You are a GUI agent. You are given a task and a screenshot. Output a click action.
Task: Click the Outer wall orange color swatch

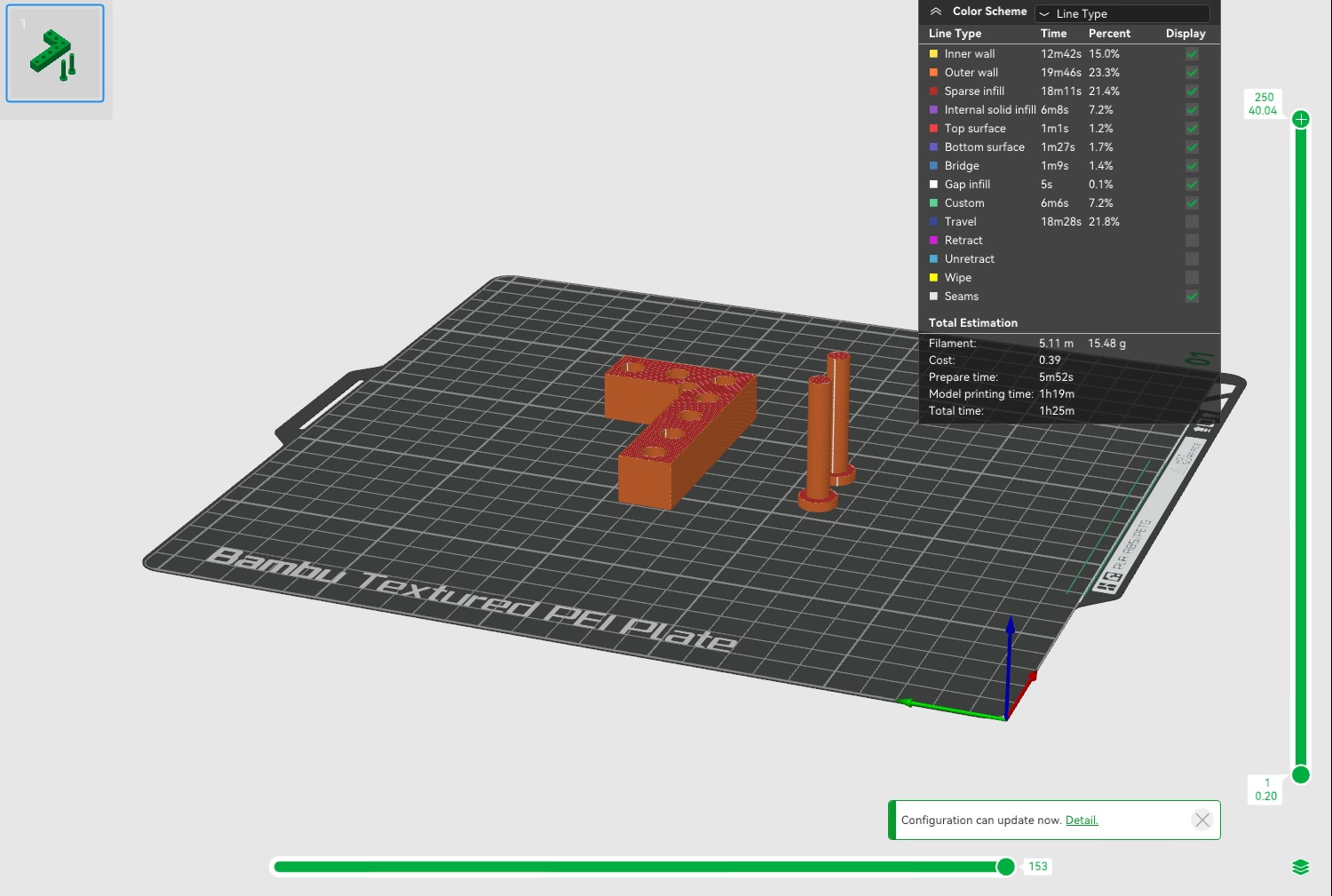tap(933, 73)
